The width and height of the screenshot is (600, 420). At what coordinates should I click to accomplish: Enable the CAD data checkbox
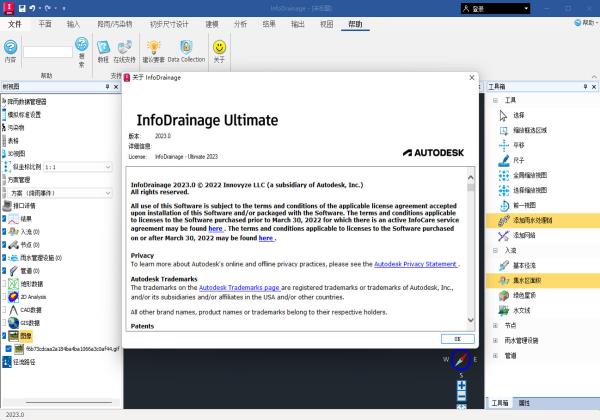4,310
